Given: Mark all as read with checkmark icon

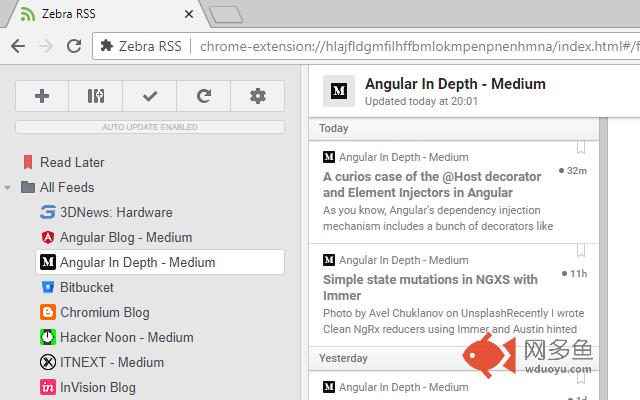Looking at the screenshot, I should point(150,96).
